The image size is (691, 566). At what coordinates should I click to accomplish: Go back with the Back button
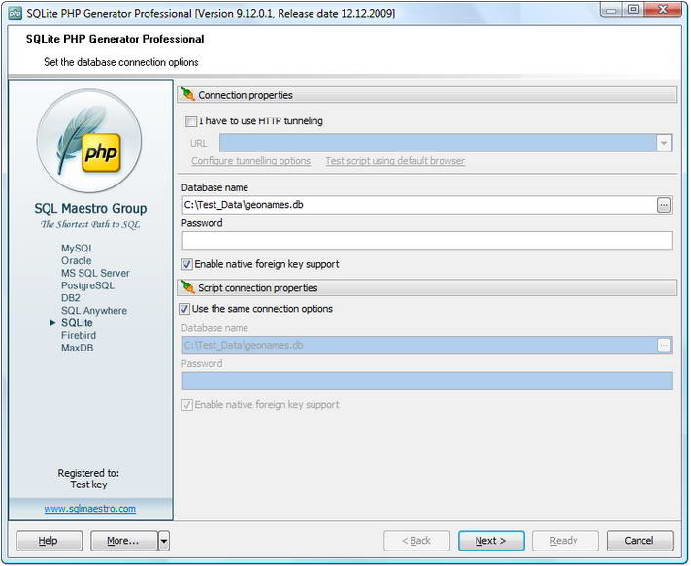(x=416, y=541)
